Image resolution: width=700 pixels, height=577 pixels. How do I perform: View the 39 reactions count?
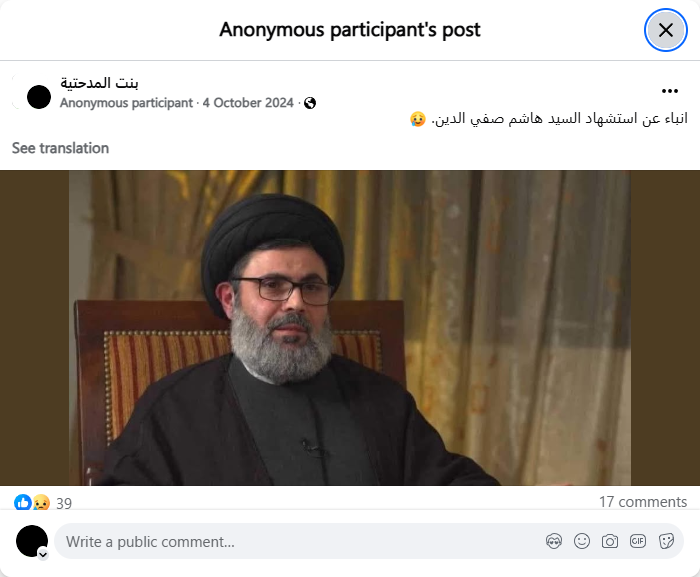[64, 503]
